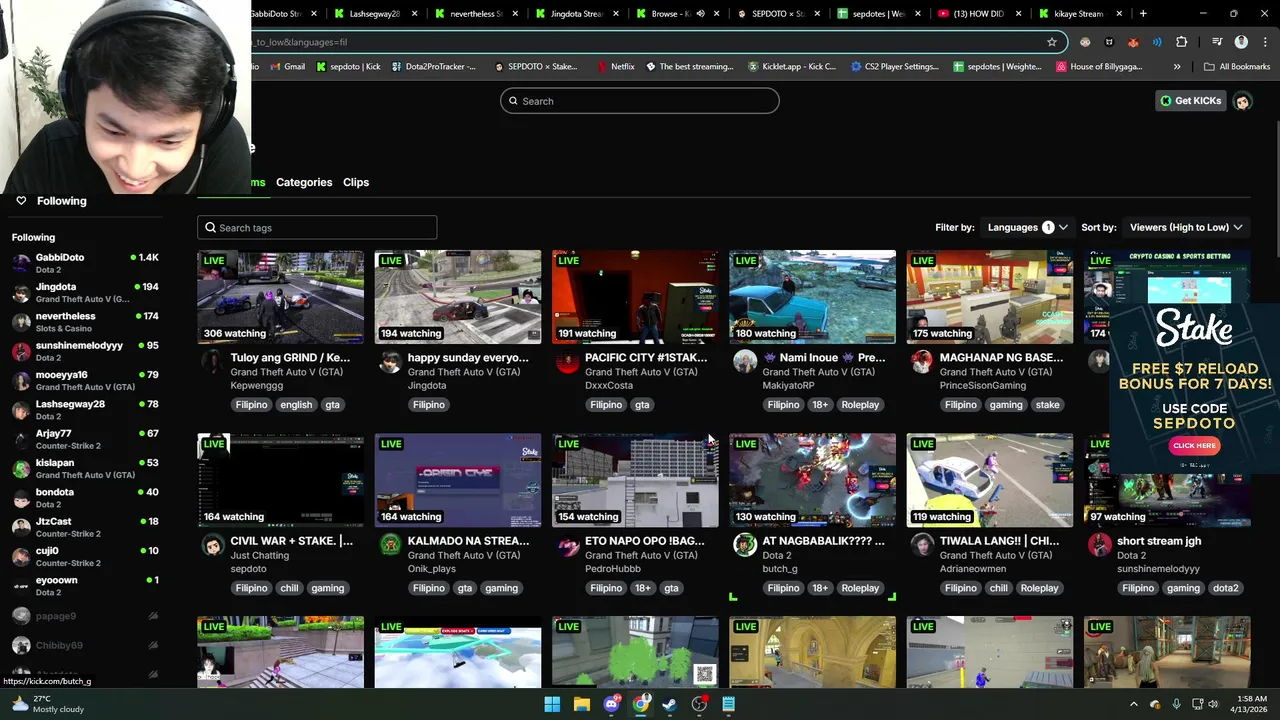This screenshot has height=720, width=1280.
Task: Open kislapan's avatar in the sidebar
Action: [21, 469]
